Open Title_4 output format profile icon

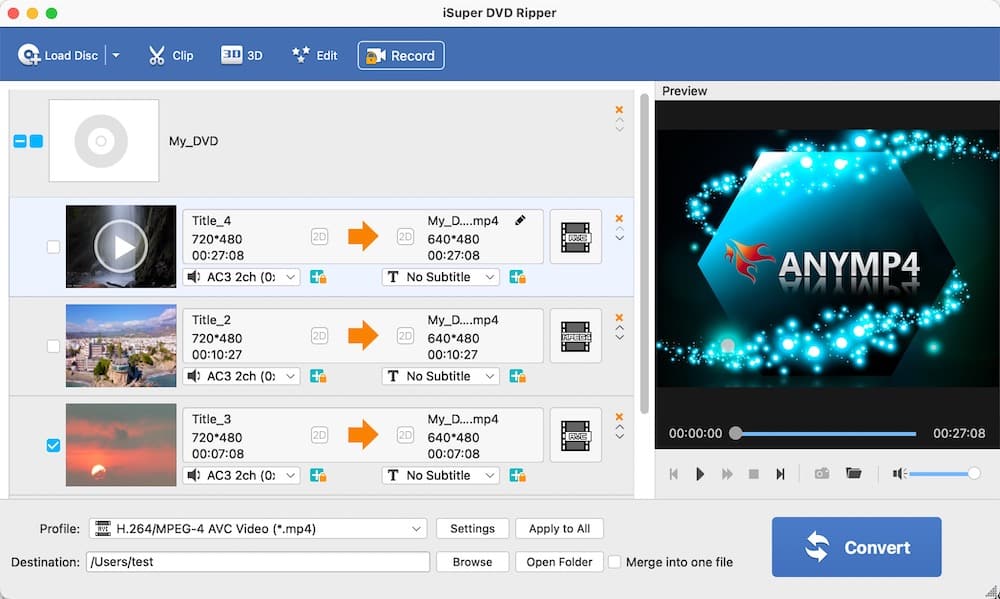coord(575,237)
